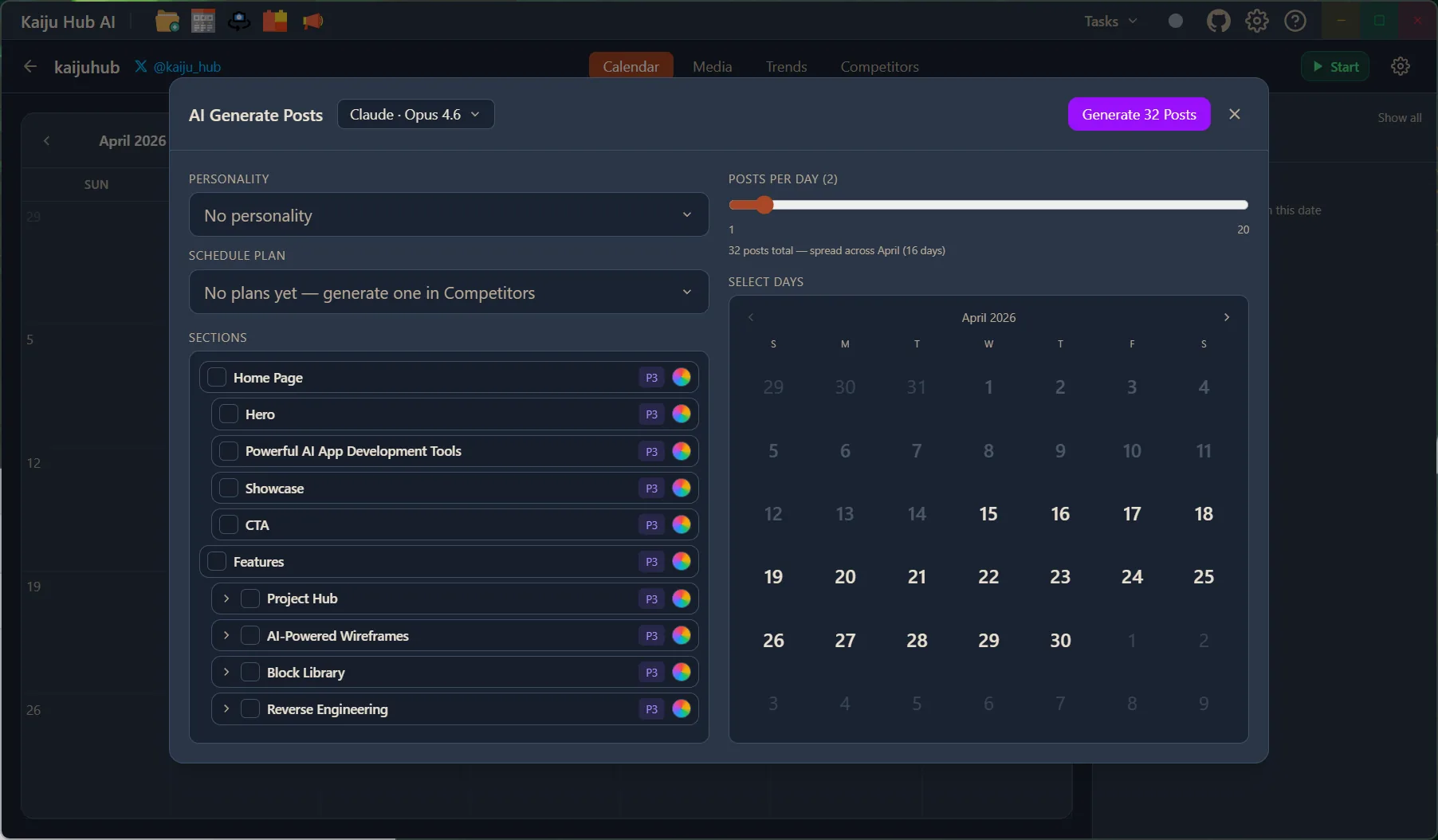Open the Tasks dropdown in title bar

pos(1111,21)
